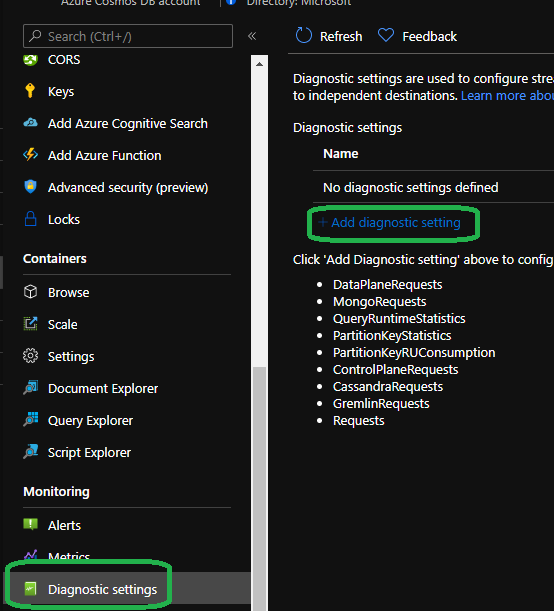The width and height of the screenshot is (554, 611).
Task: Click the Azure Function lightning icon
Action: [x=30, y=155]
